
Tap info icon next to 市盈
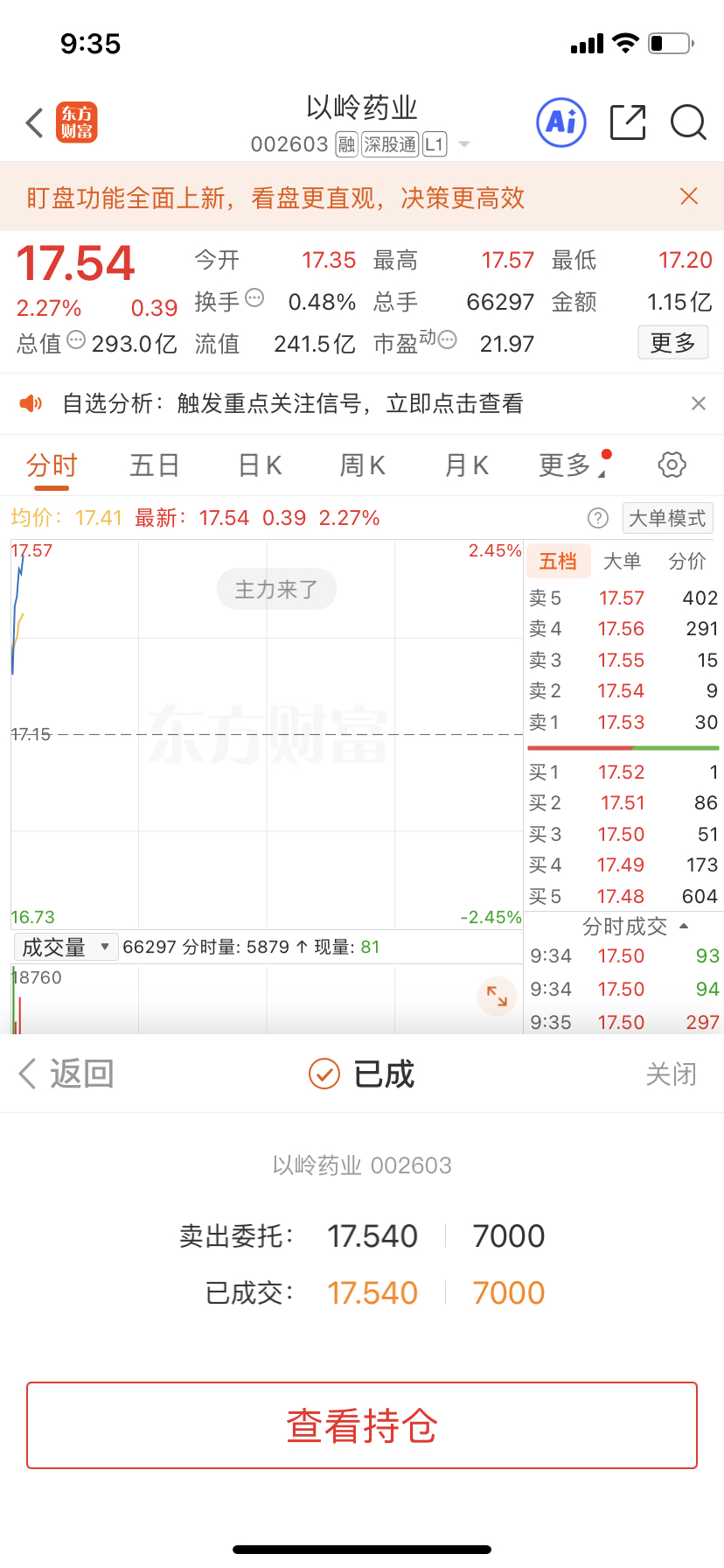click(x=447, y=339)
